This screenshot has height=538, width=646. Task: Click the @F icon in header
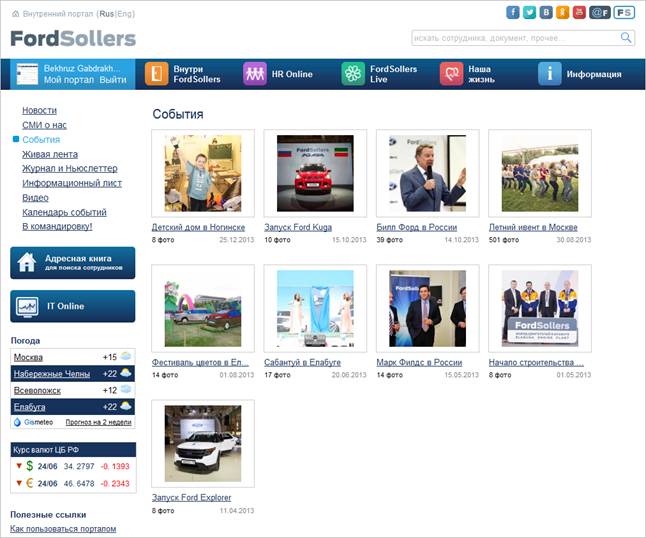[x=599, y=13]
